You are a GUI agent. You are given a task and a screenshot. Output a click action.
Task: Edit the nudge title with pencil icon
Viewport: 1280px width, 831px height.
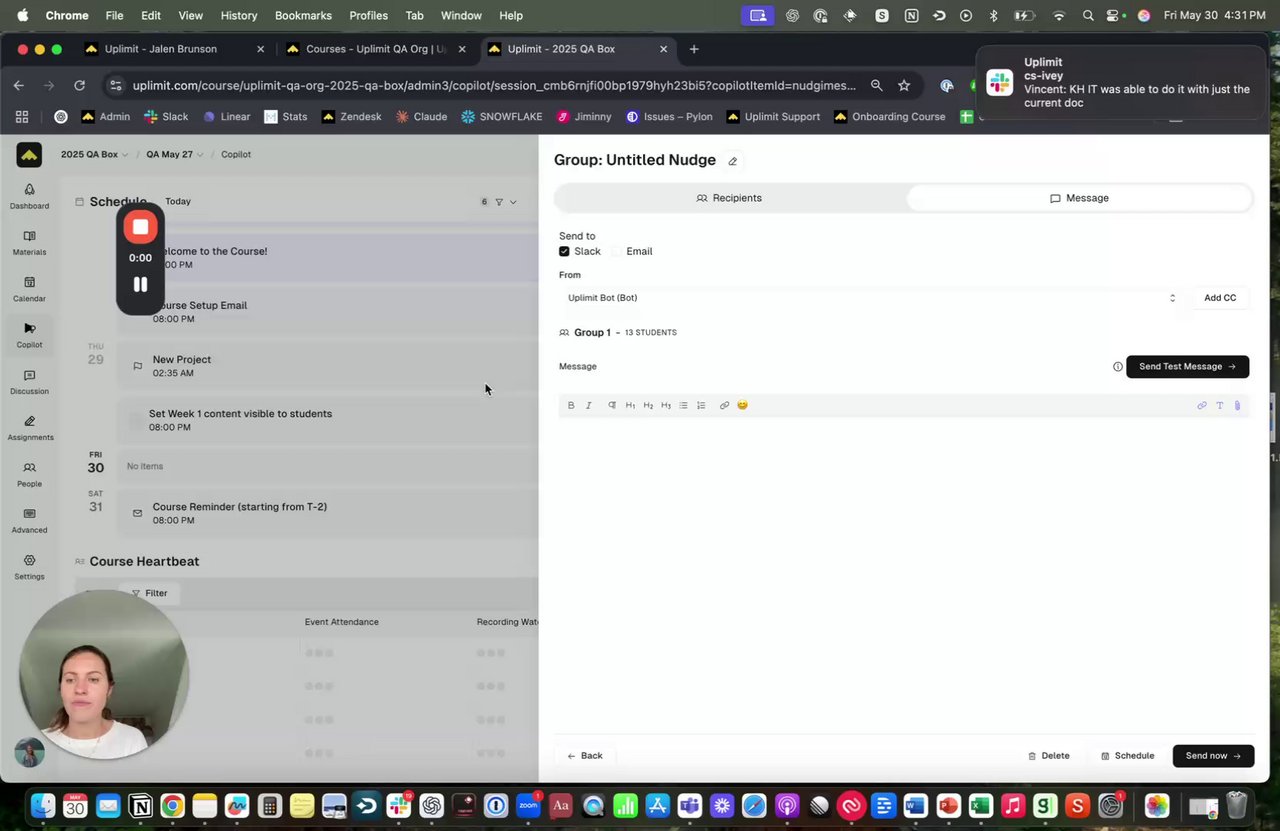click(732, 161)
